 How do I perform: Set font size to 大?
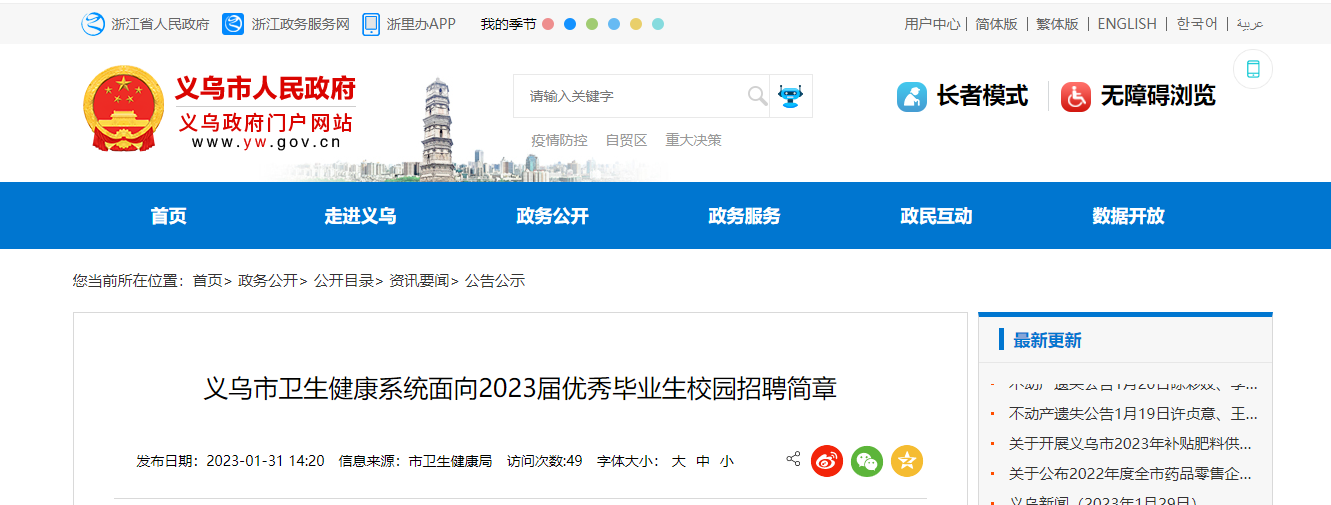click(678, 461)
